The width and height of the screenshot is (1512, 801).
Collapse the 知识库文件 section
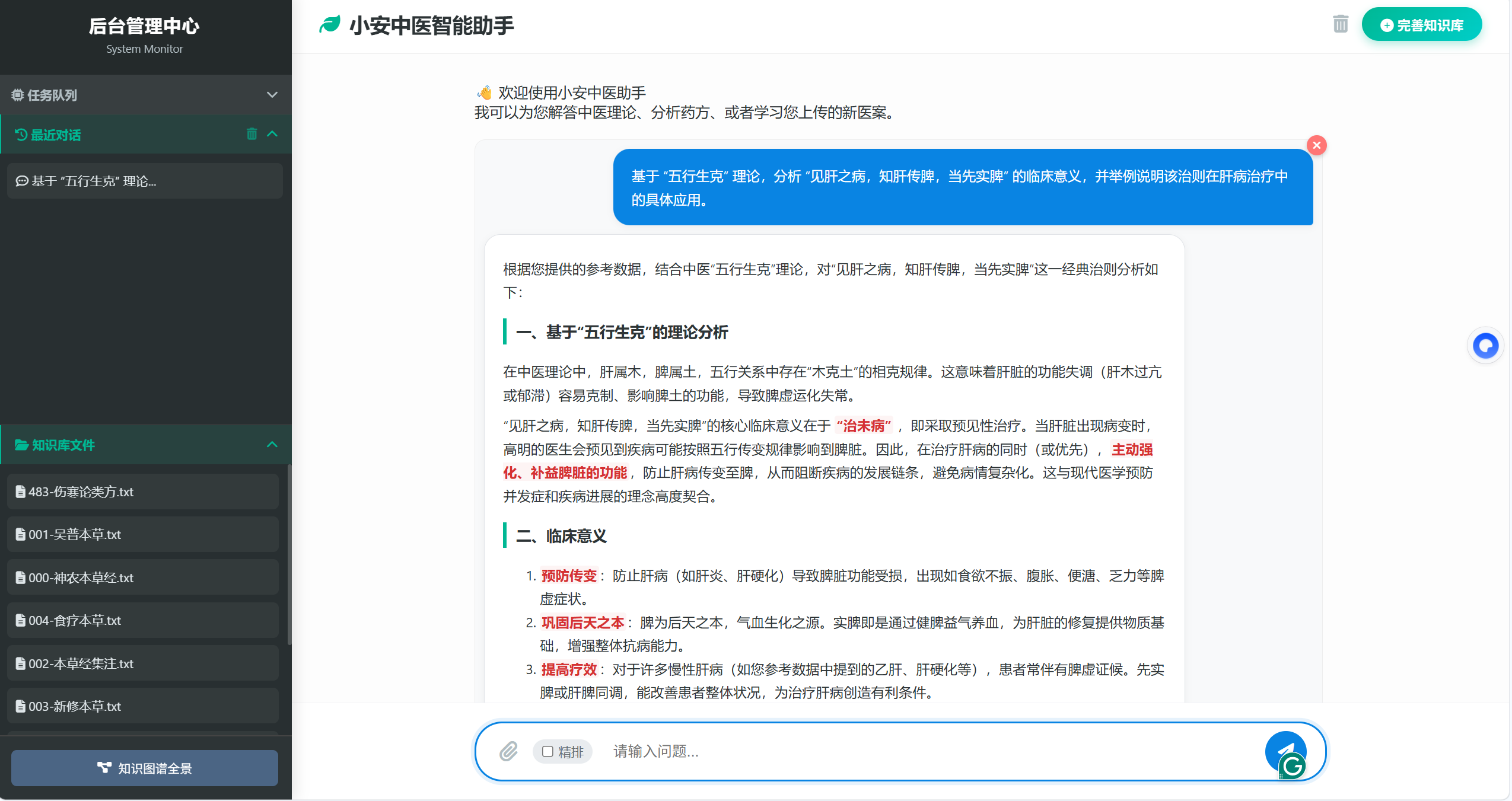click(x=272, y=445)
